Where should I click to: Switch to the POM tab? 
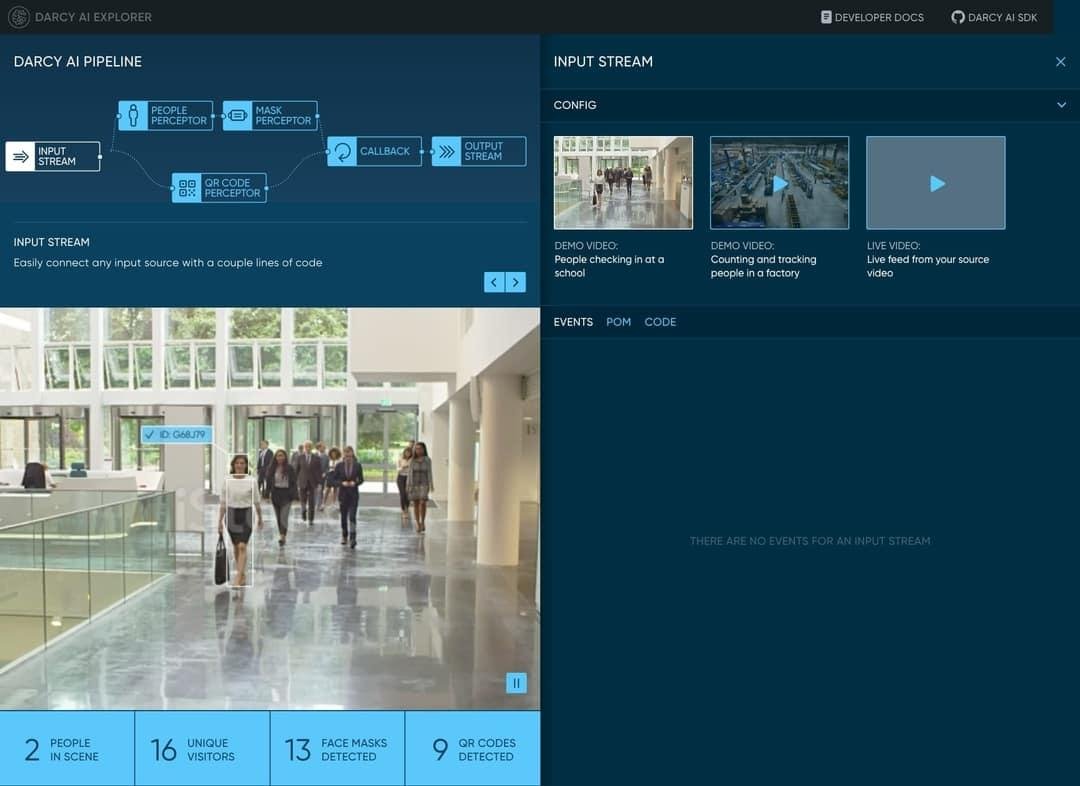pos(619,322)
